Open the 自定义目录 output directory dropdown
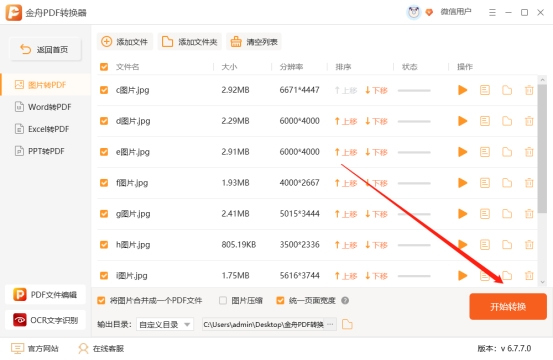The image size is (553, 360). pyautogui.click(x=165, y=324)
